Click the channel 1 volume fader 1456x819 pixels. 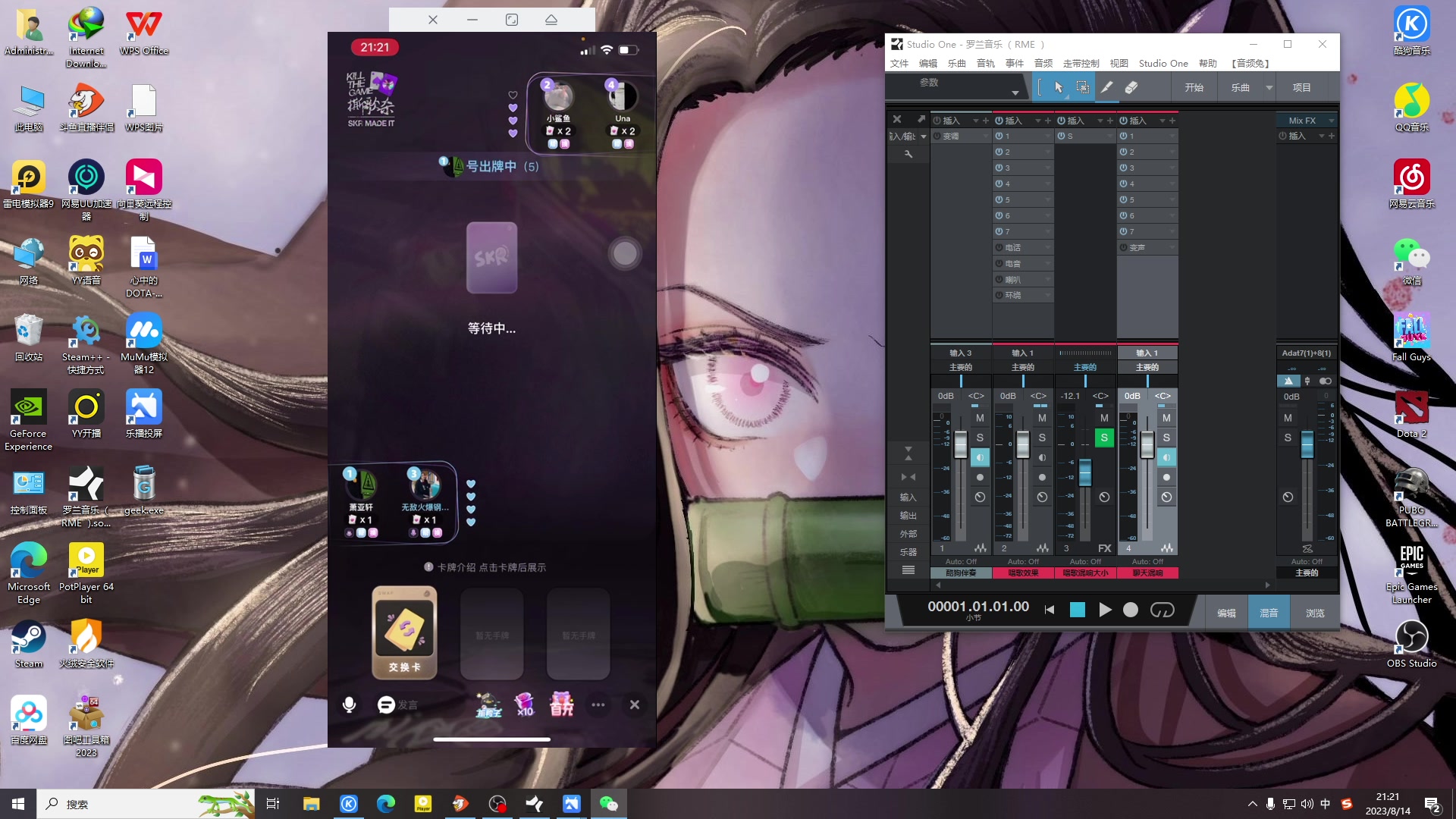[x=961, y=444]
